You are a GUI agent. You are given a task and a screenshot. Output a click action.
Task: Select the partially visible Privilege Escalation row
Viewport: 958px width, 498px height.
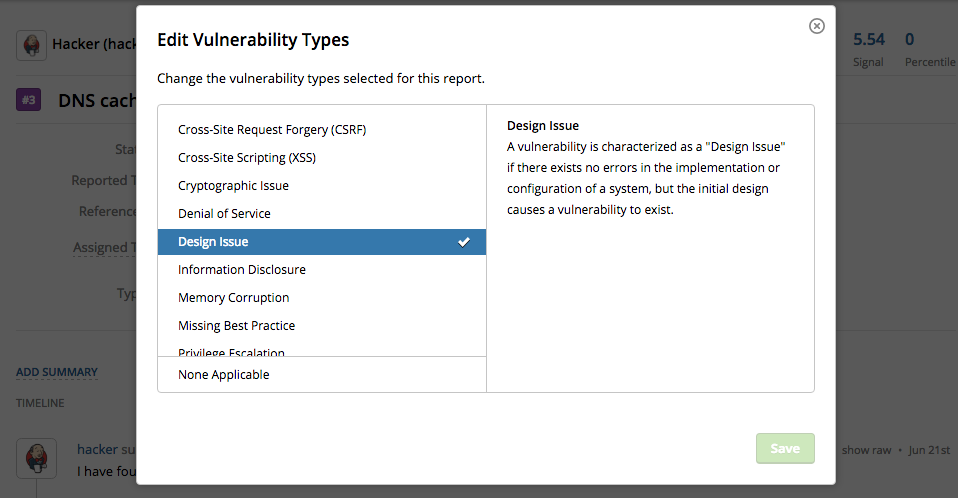[322, 351]
